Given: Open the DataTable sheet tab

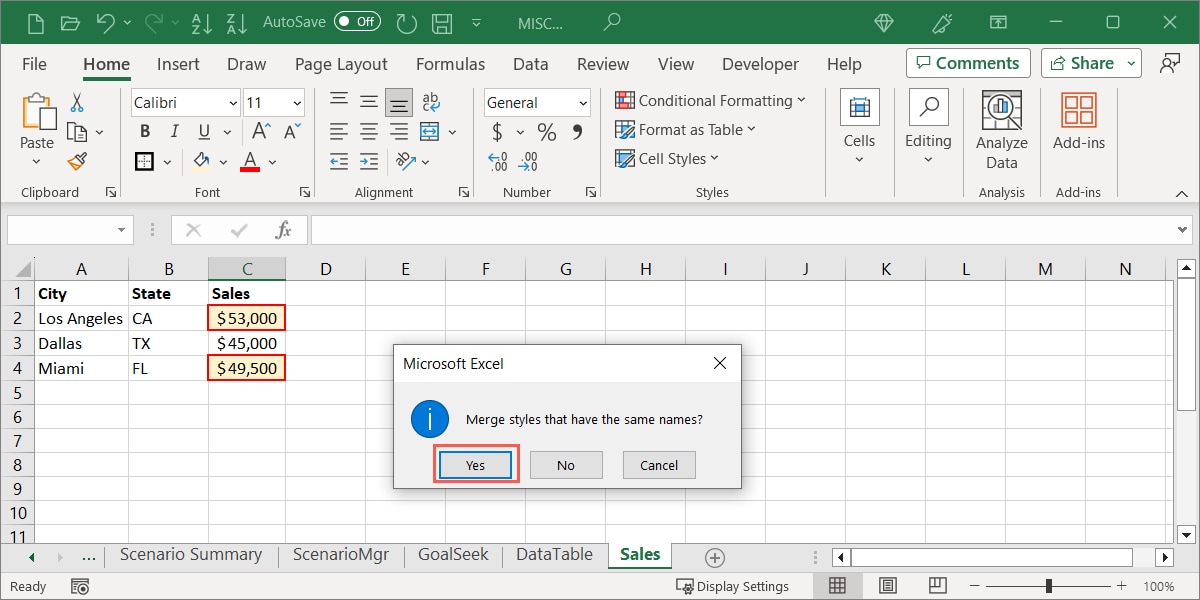Looking at the screenshot, I should 553,554.
